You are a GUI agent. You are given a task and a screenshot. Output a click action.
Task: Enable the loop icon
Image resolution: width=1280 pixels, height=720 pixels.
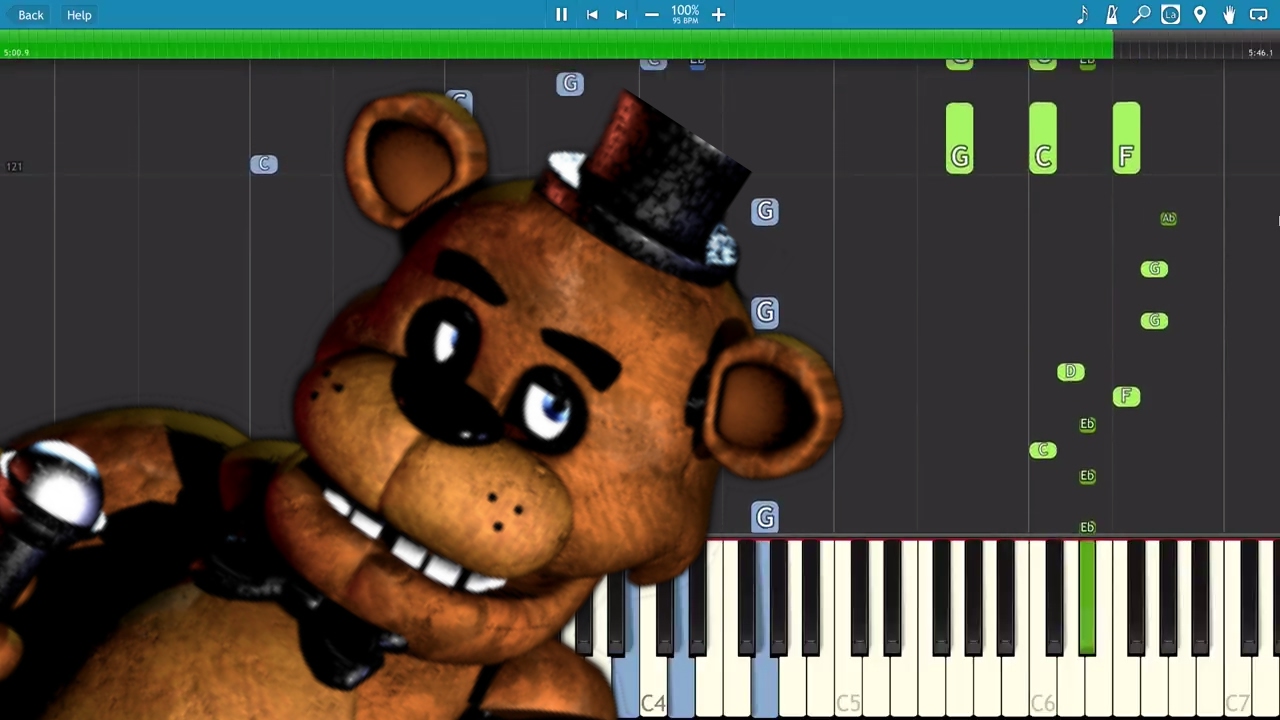(1259, 15)
